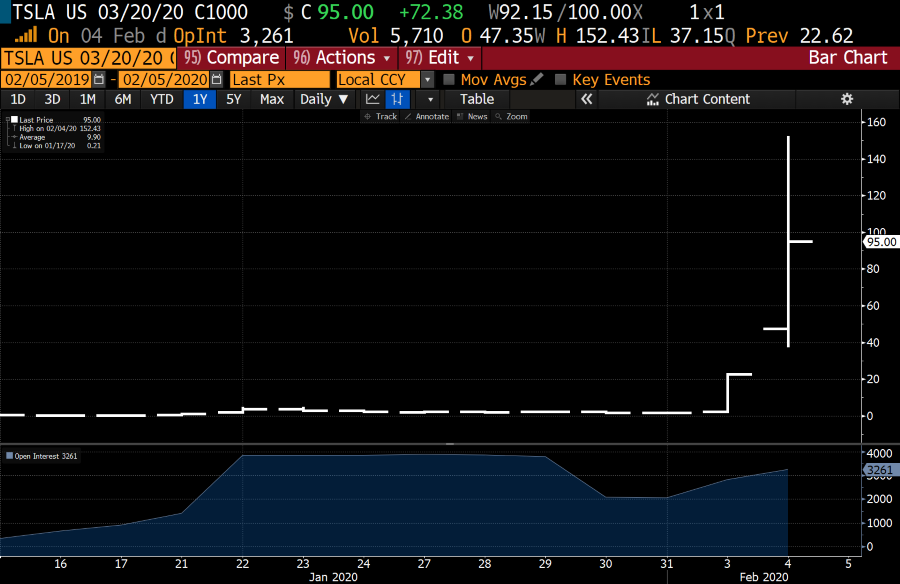
Task: Click the Mov Avgs pencil edit icon
Action: tap(537, 79)
